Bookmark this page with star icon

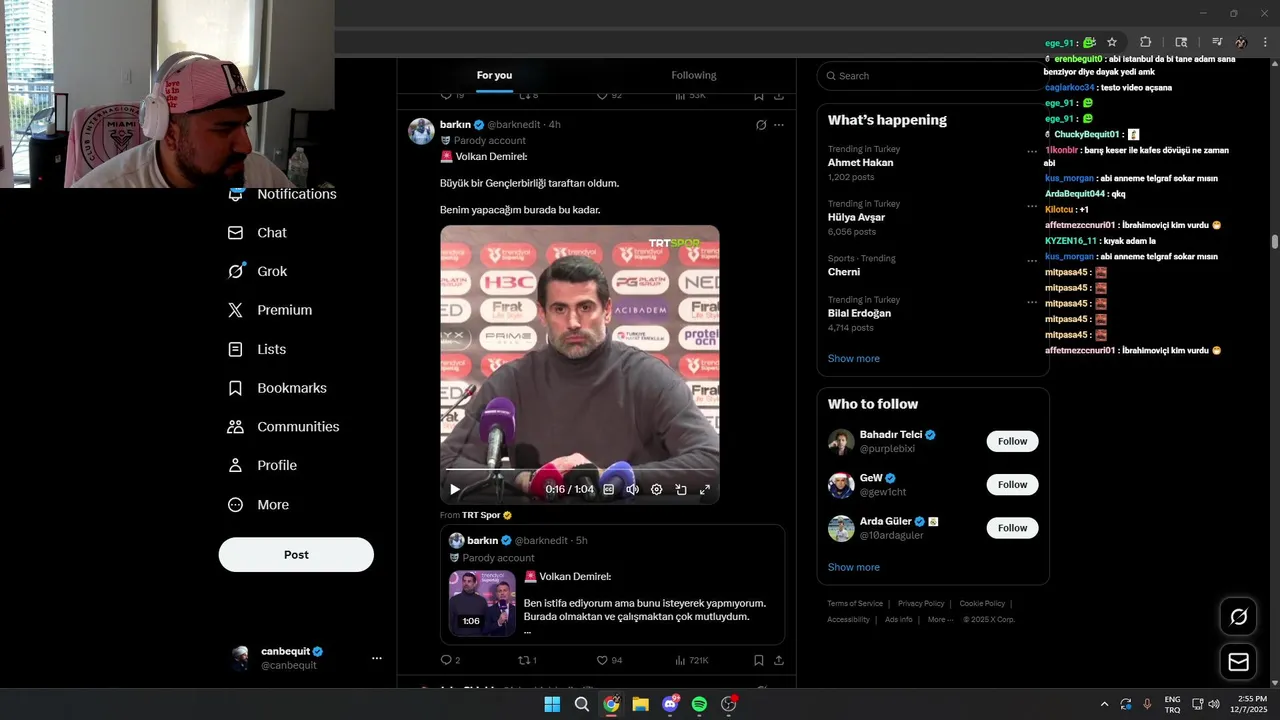[1112, 42]
